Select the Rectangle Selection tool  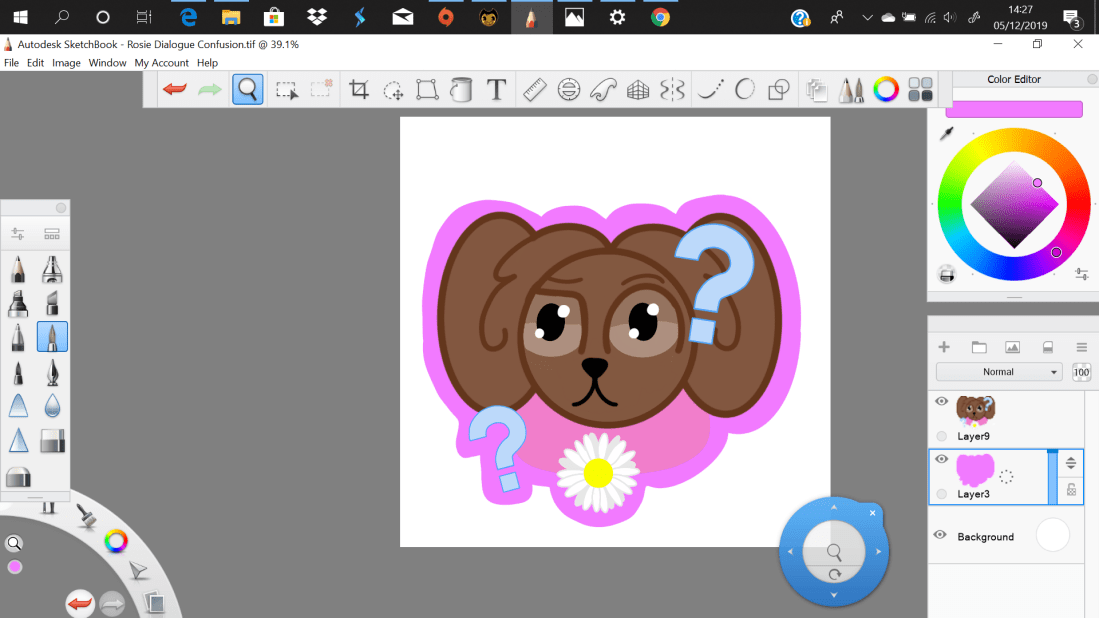(x=287, y=90)
